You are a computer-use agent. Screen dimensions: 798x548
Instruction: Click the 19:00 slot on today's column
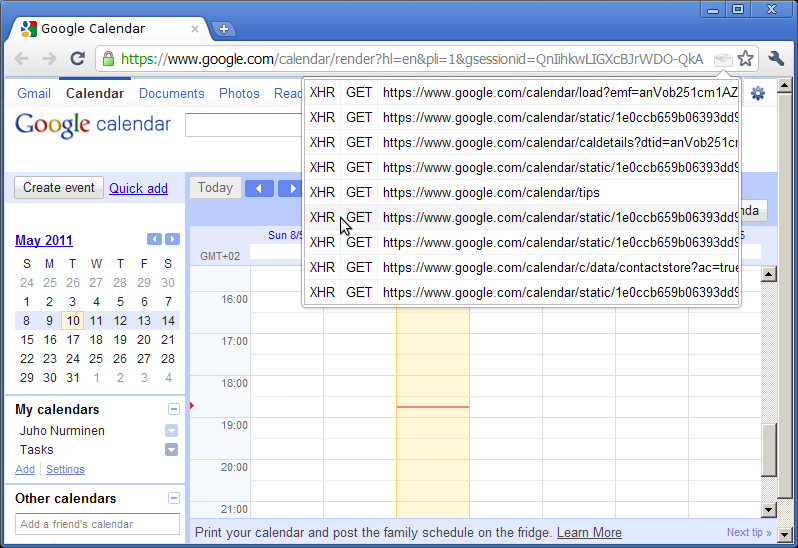coord(433,428)
